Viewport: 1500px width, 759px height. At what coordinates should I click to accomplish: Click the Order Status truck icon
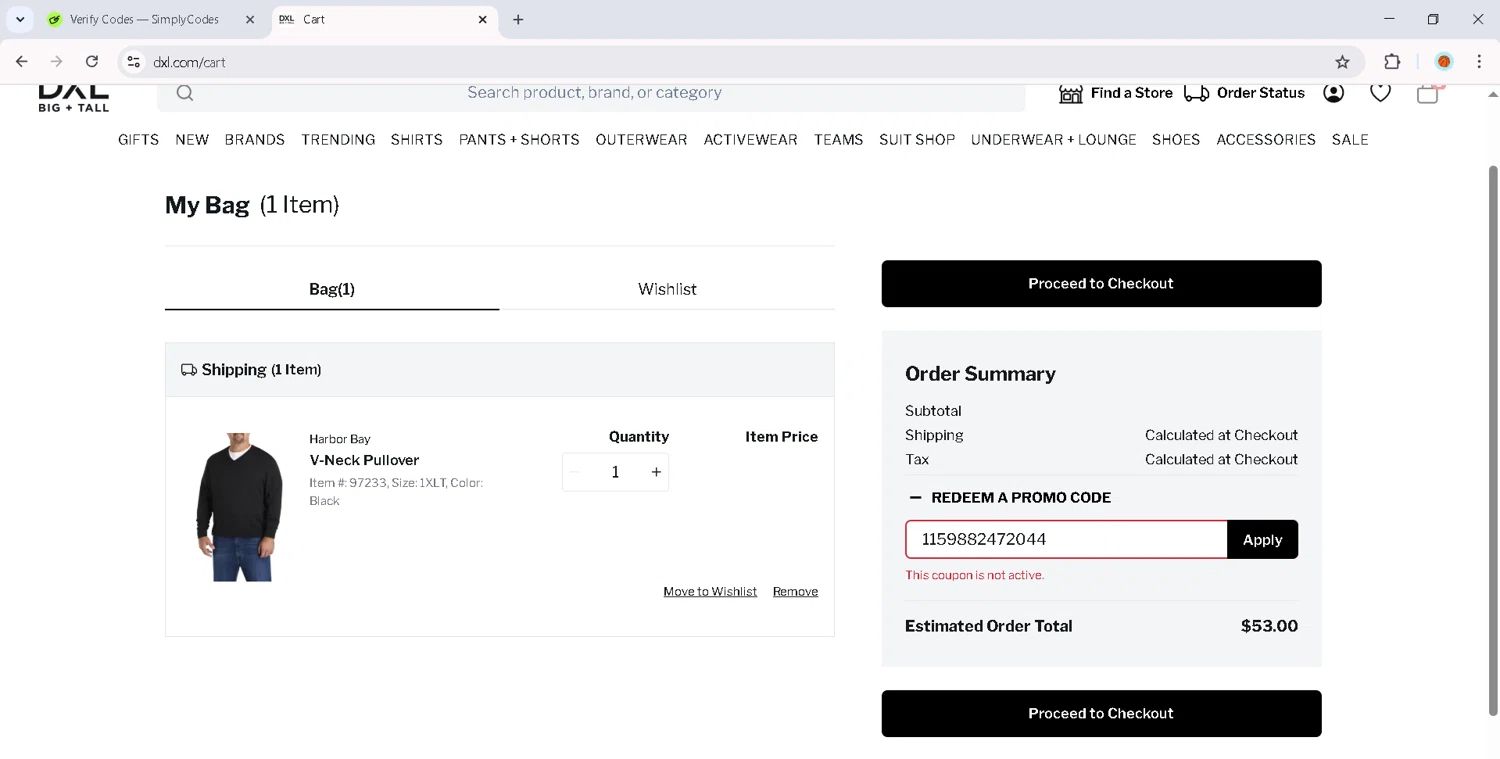1196,93
